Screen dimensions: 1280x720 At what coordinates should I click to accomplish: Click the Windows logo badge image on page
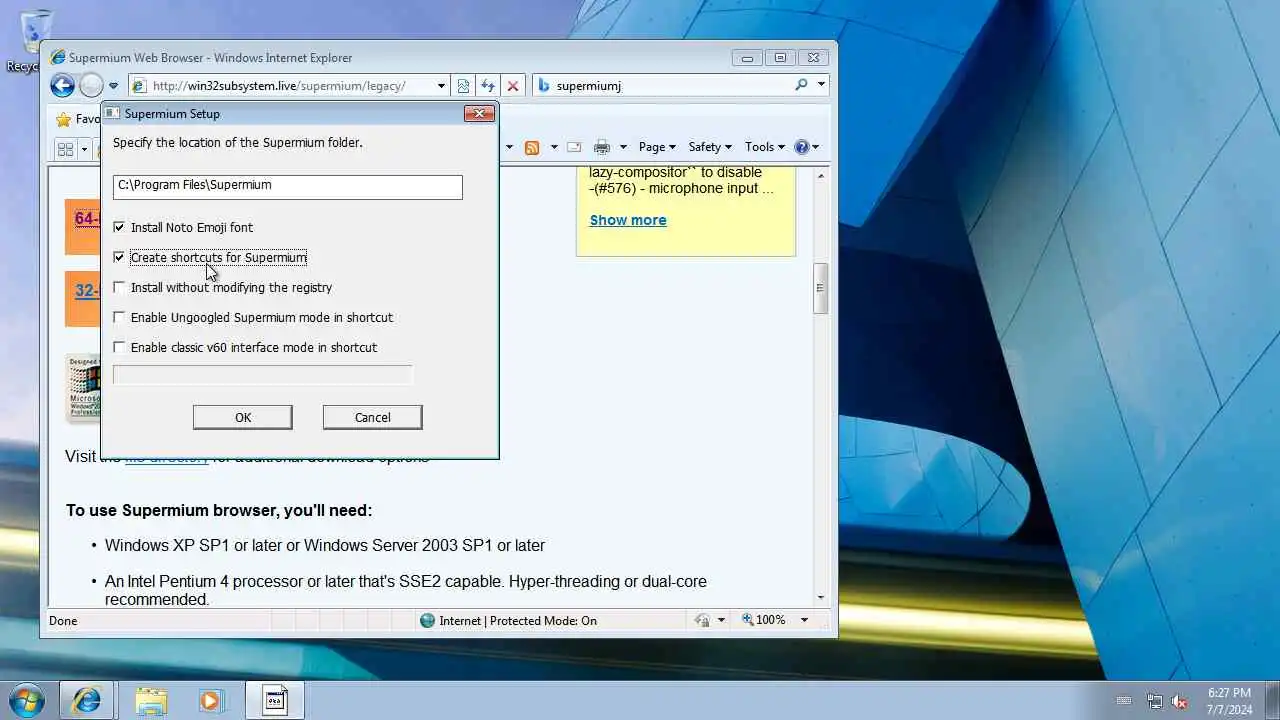coord(84,386)
